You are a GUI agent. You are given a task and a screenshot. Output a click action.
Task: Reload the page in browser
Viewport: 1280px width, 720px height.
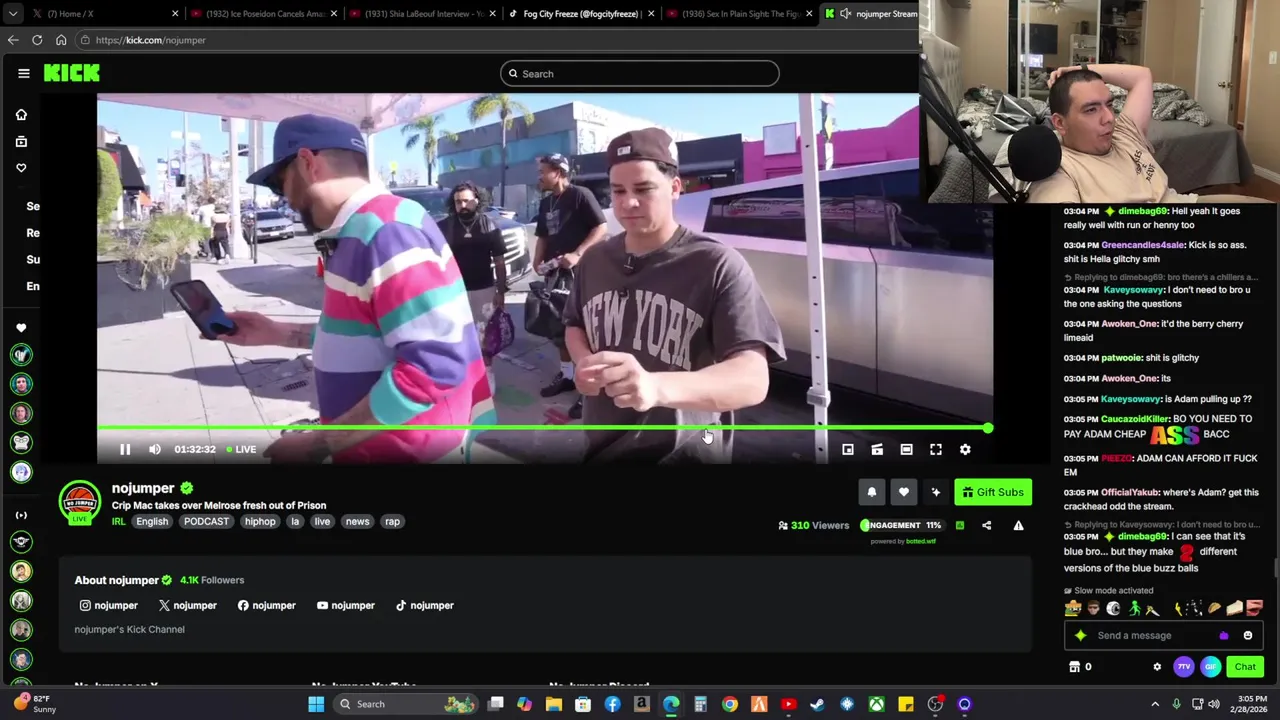(37, 40)
